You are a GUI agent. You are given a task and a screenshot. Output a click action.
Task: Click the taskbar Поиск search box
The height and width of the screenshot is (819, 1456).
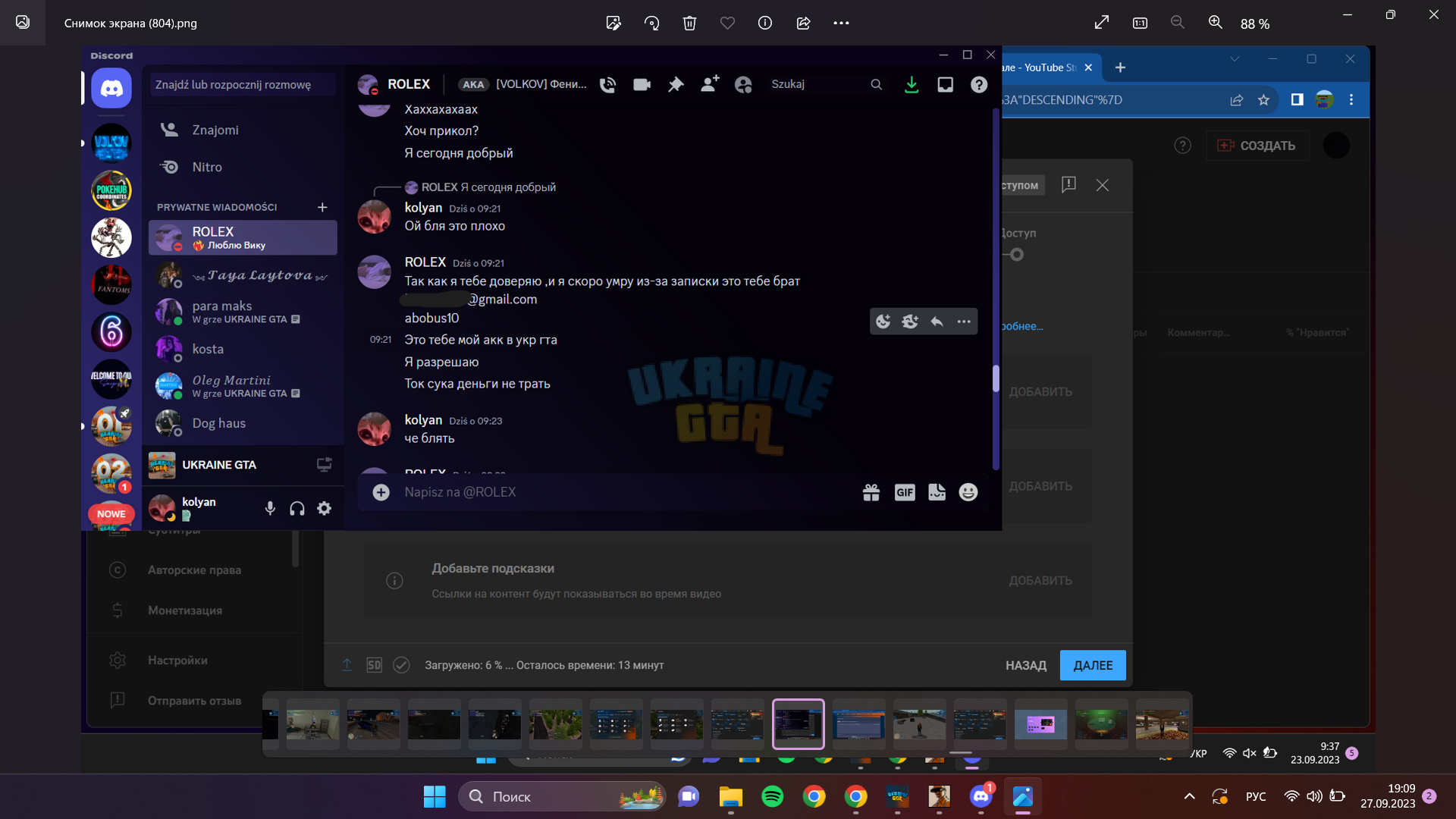click(x=562, y=796)
